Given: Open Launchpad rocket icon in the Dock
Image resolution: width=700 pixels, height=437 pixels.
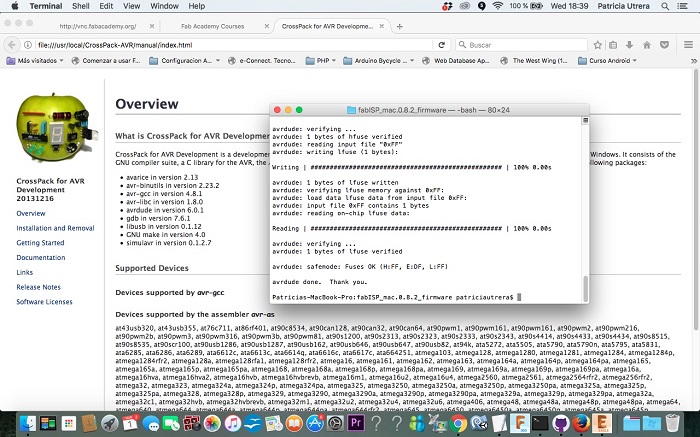Looking at the screenshot, I should 109,423.
